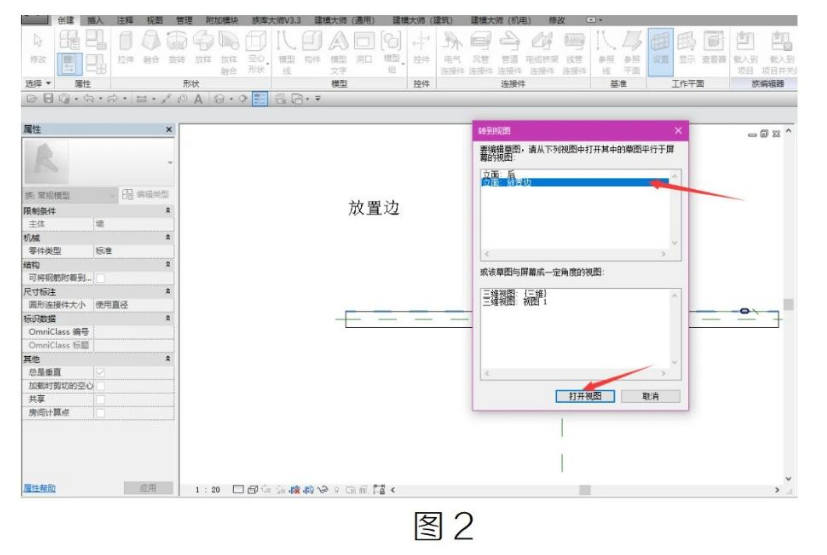827x555 pixels.
Task: Open the 族: 常规模型 type selector dropdown
Action: (70, 195)
